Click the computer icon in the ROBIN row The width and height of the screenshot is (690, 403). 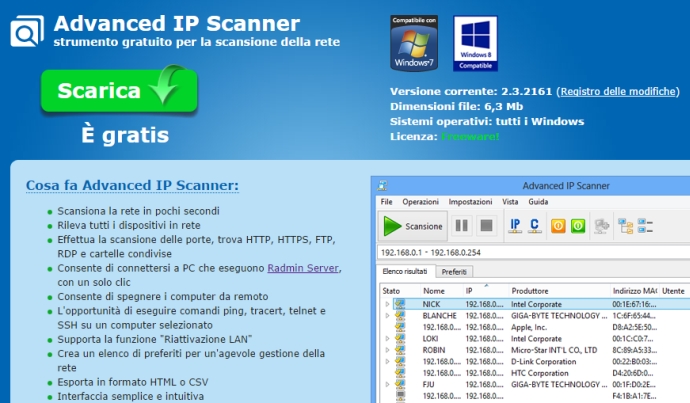(x=400, y=350)
